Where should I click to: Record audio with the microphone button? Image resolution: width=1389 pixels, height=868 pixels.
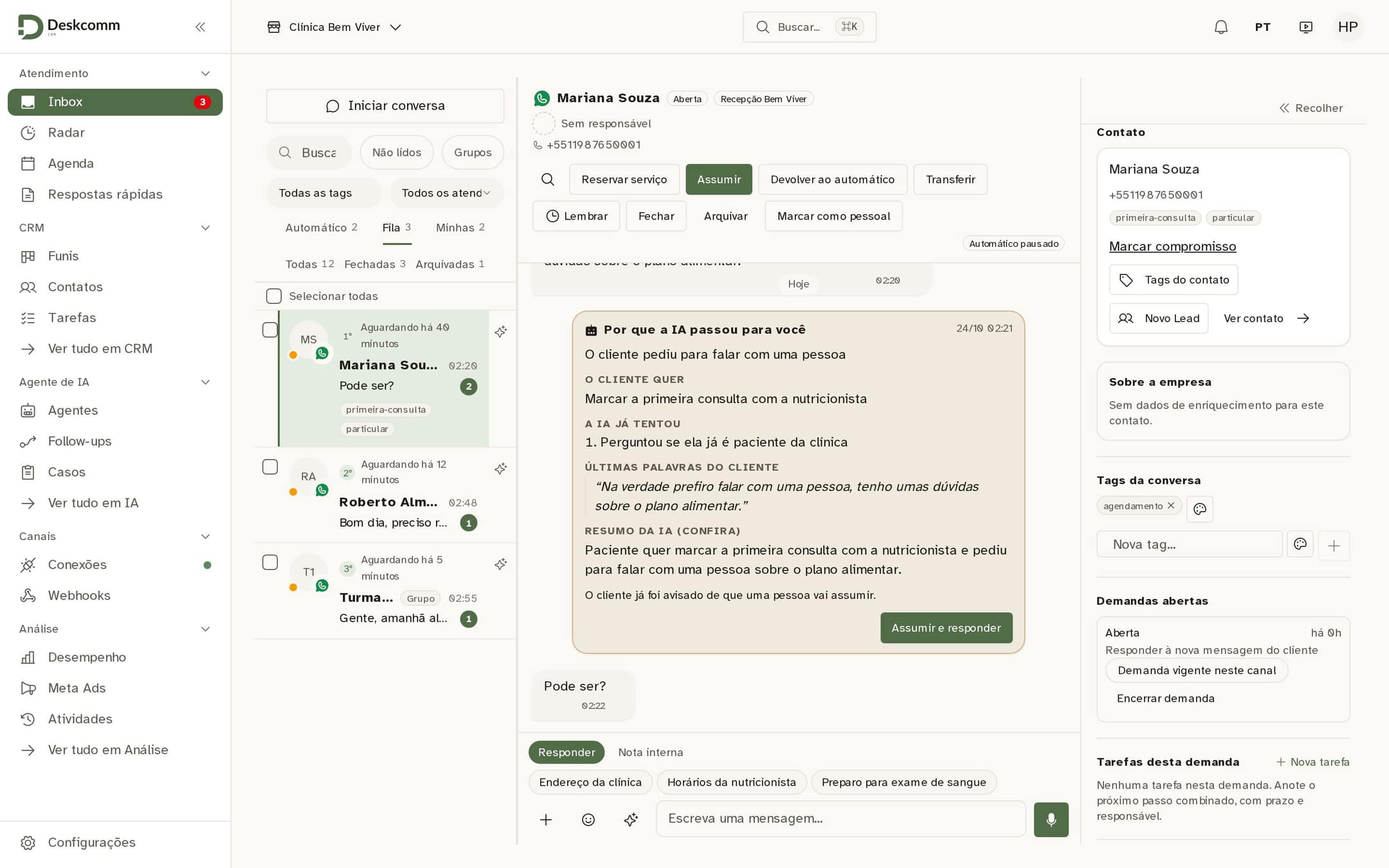1051,819
